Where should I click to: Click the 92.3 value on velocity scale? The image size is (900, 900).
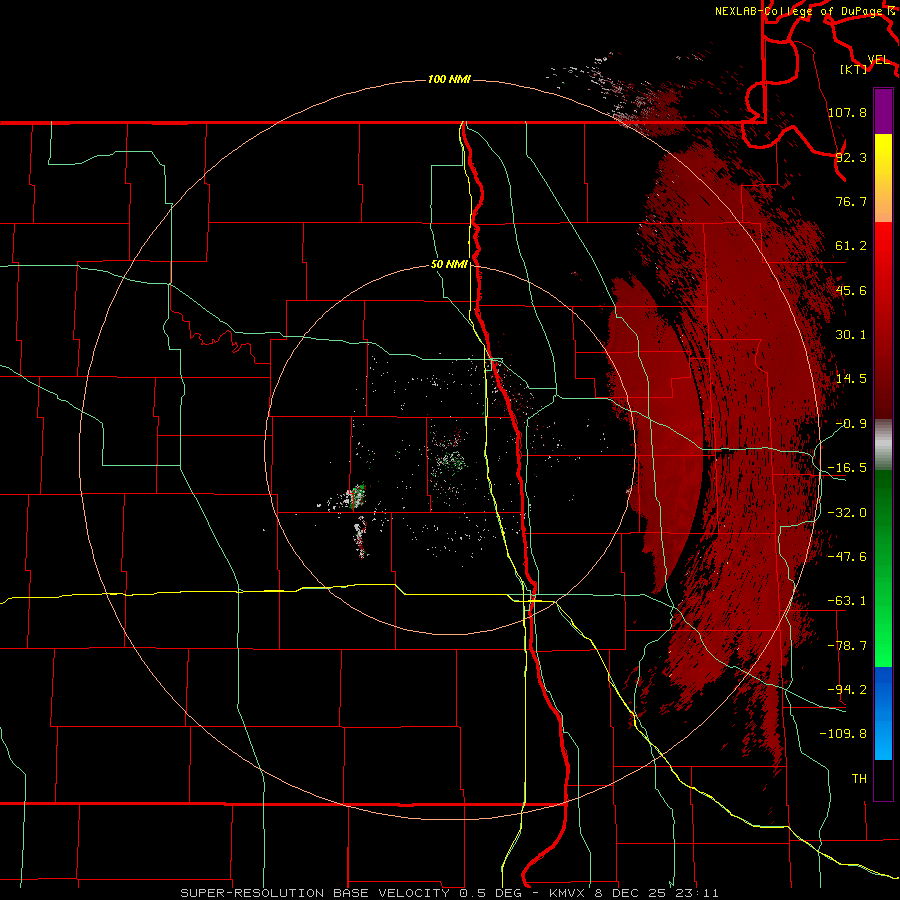pos(851,157)
